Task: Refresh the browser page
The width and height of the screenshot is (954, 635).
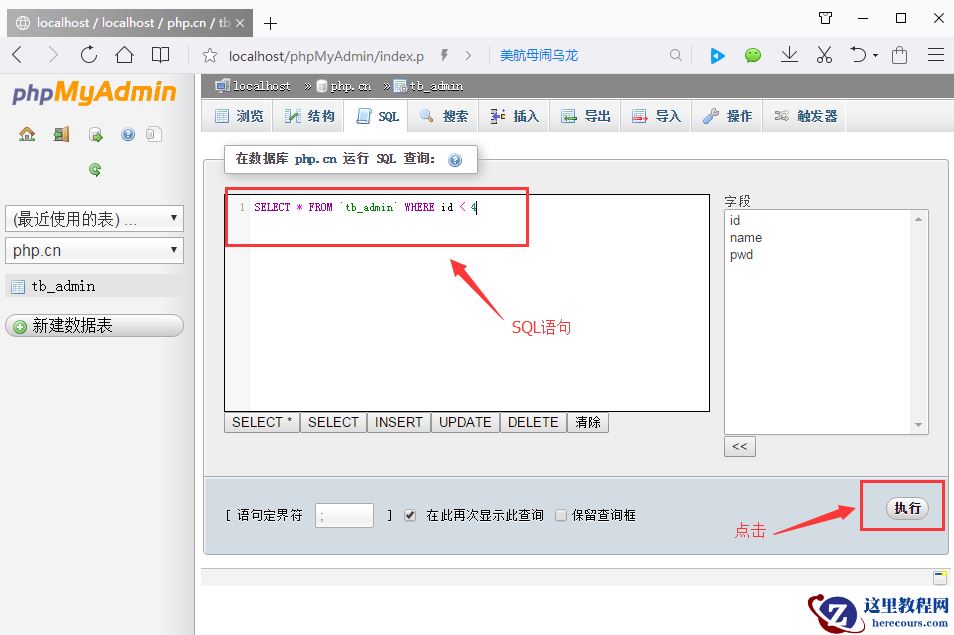Action: 89,55
